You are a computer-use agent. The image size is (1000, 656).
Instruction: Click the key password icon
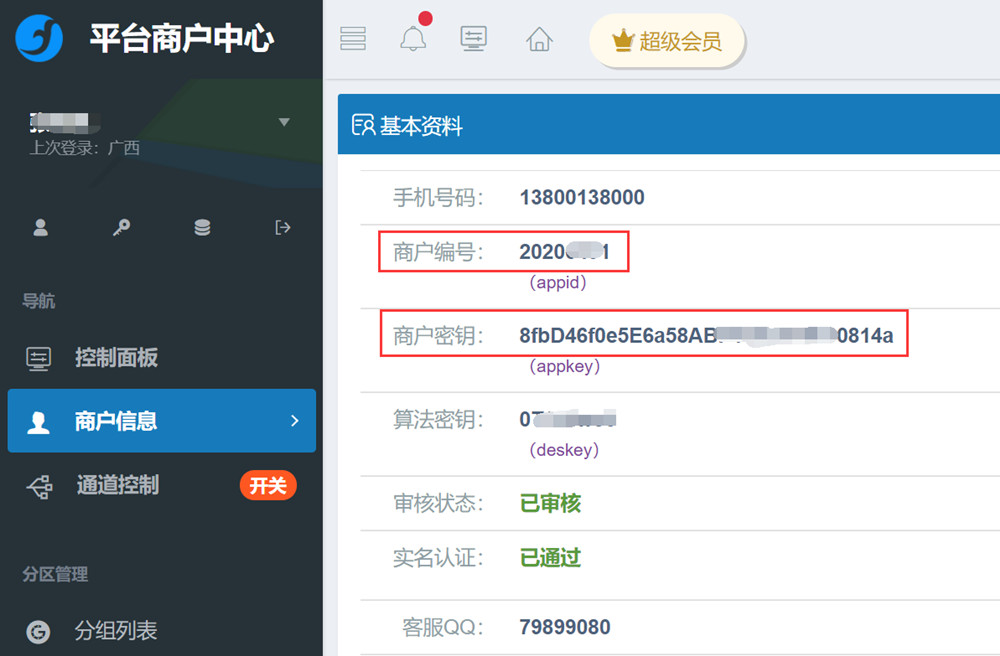tap(121, 228)
